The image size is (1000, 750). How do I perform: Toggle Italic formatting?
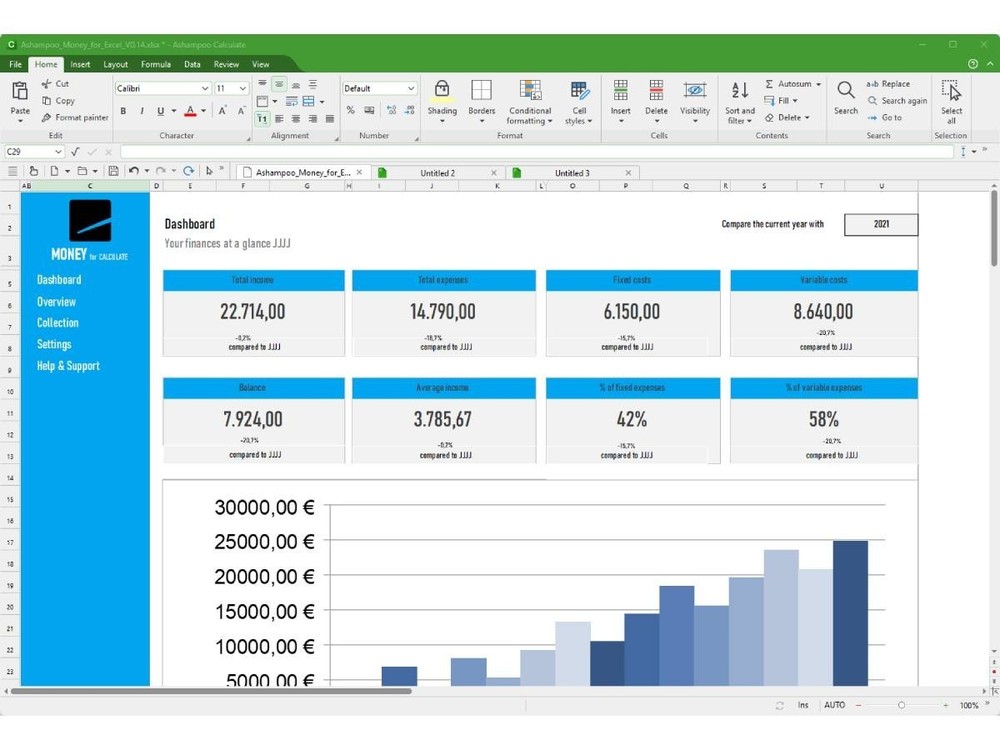tap(142, 111)
